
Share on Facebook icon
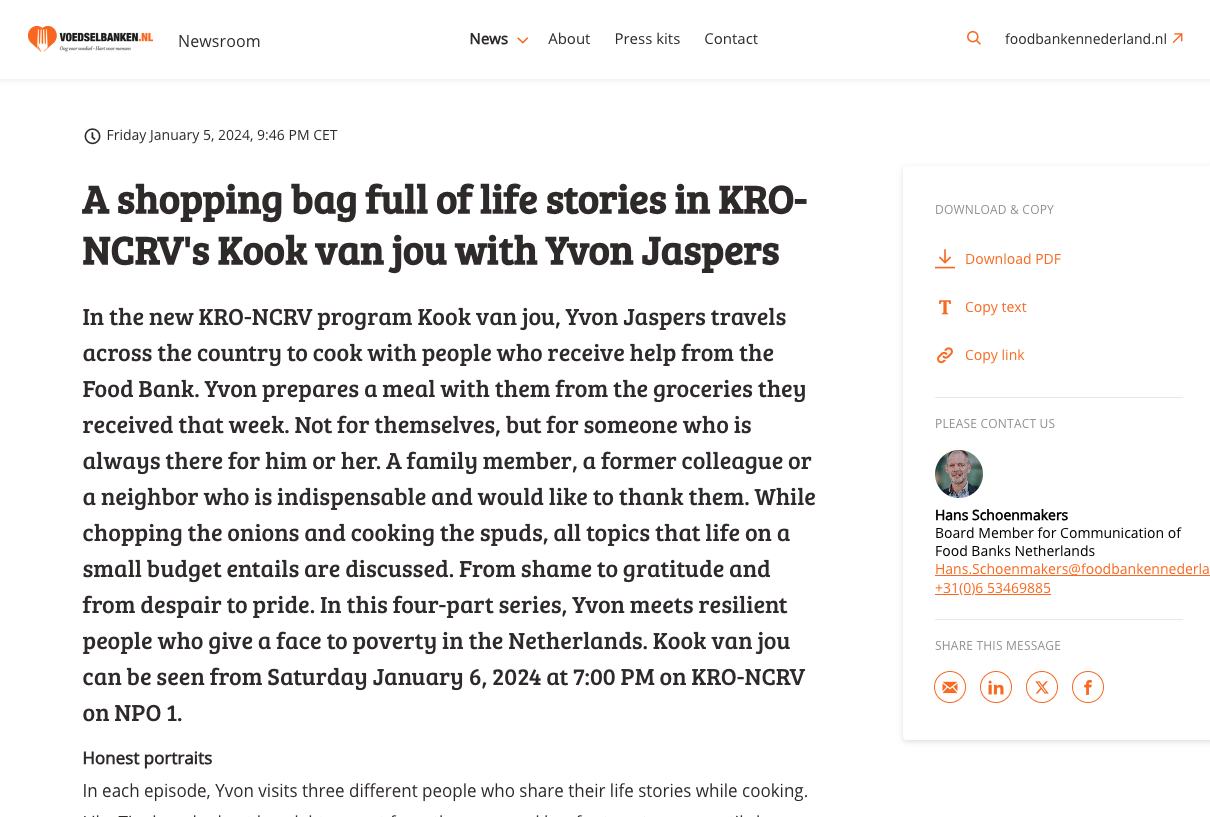pyautogui.click(x=1088, y=687)
